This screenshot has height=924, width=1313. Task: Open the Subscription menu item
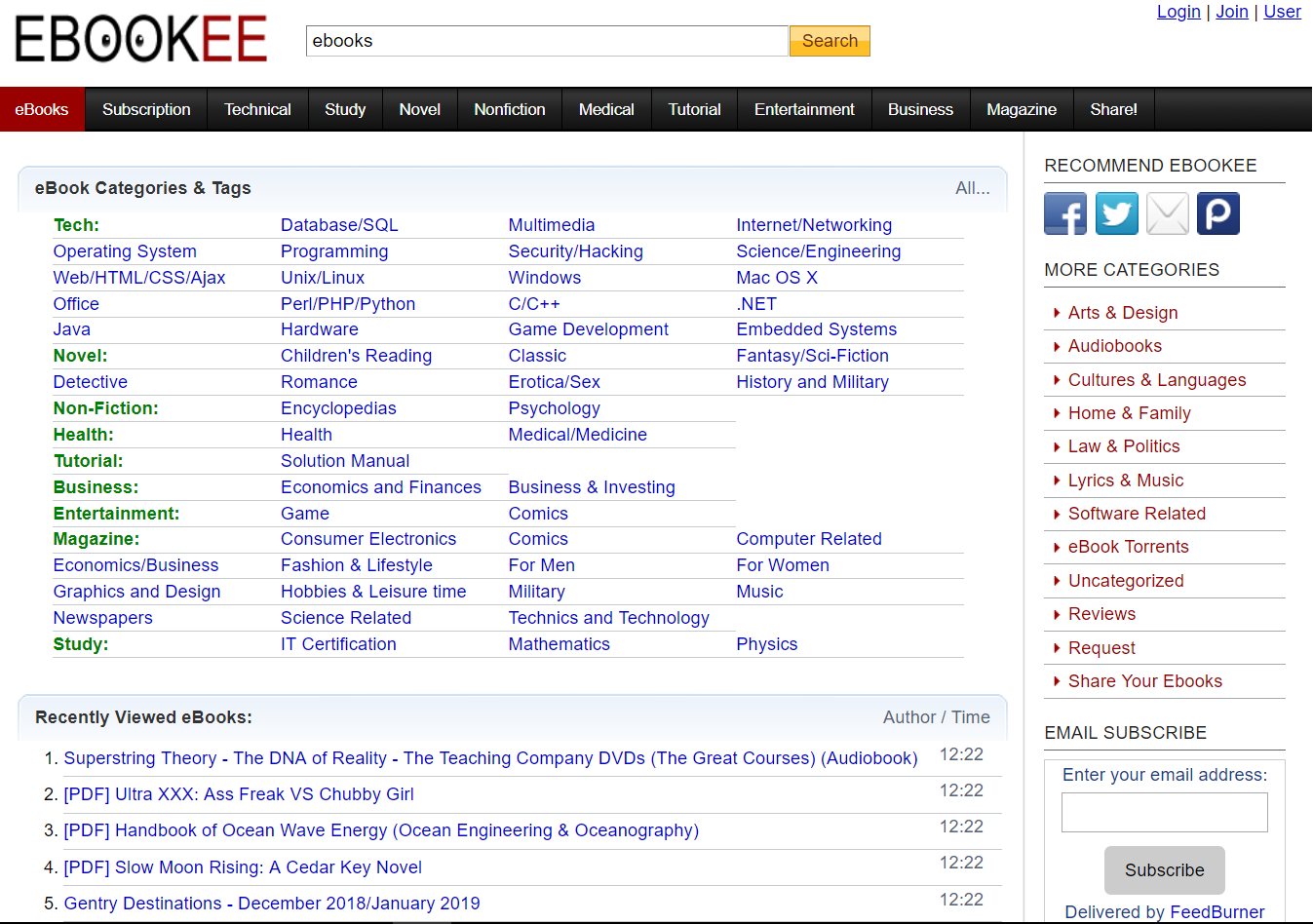(146, 109)
